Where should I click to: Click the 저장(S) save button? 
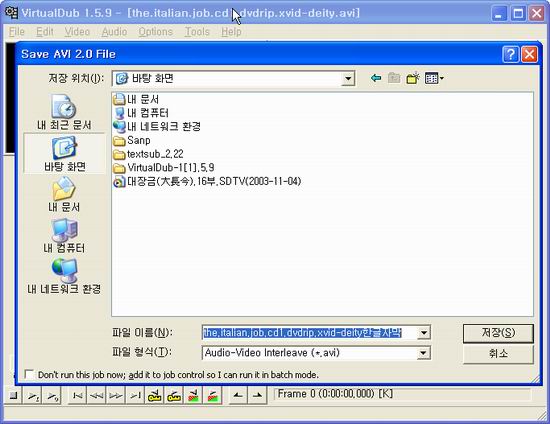pyautogui.click(x=498, y=333)
